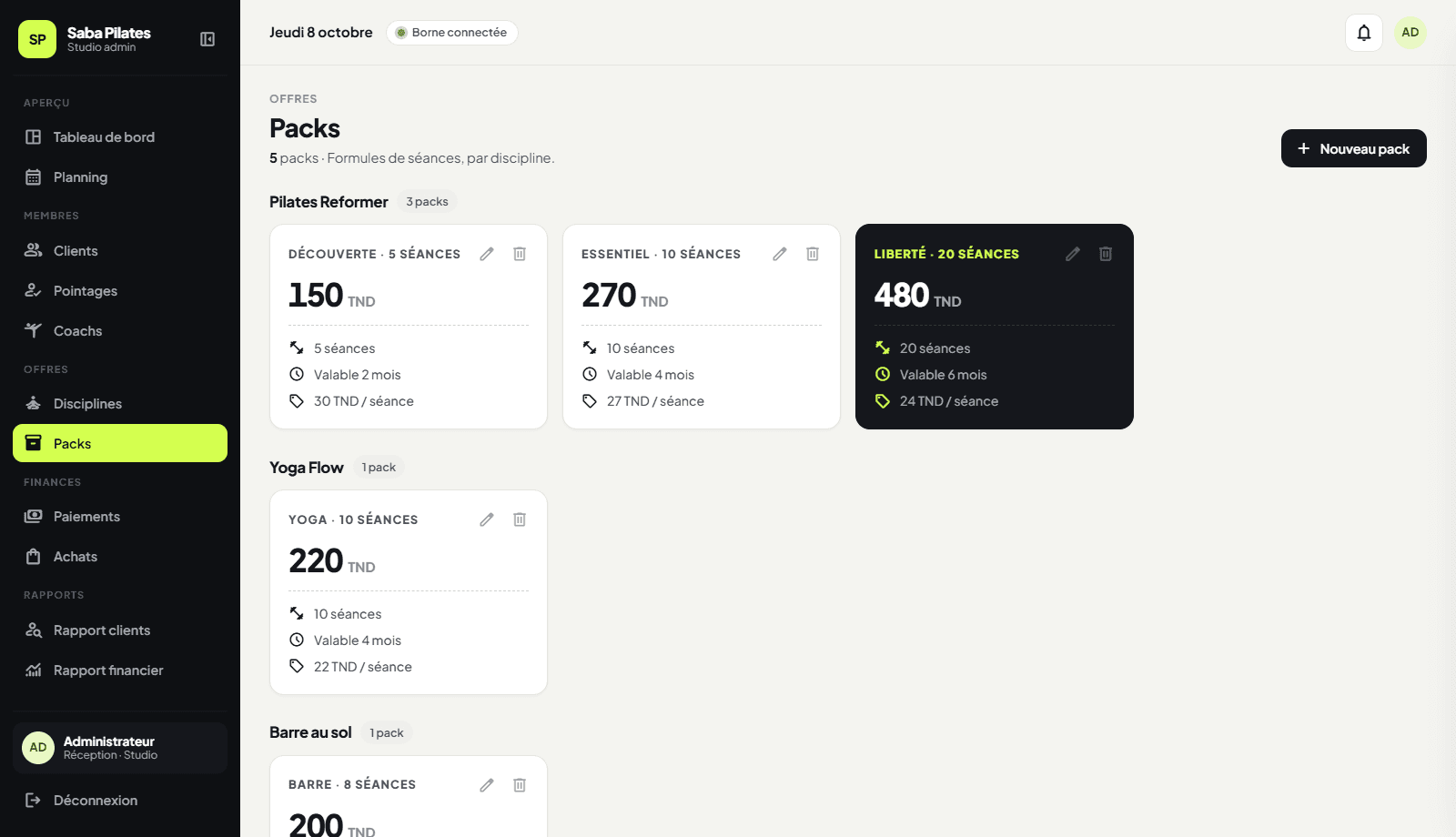Edit the Yoga 10 séances pack
This screenshot has height=837, width=1456.
487,519
